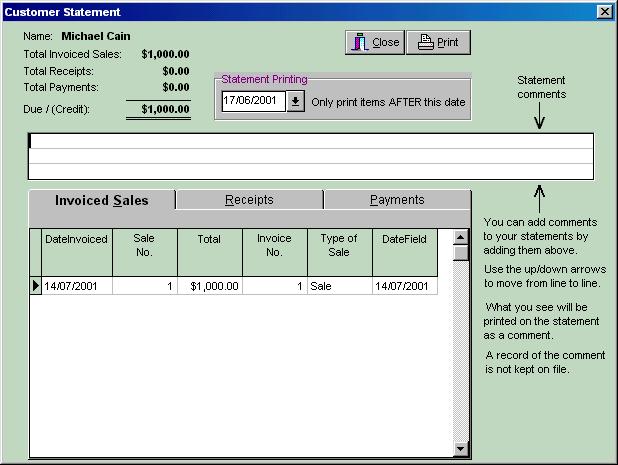This screenshot has width=618, height=465.
Task: Click the Total Payments amount $0.00
Action: click(x=176, y=87)
